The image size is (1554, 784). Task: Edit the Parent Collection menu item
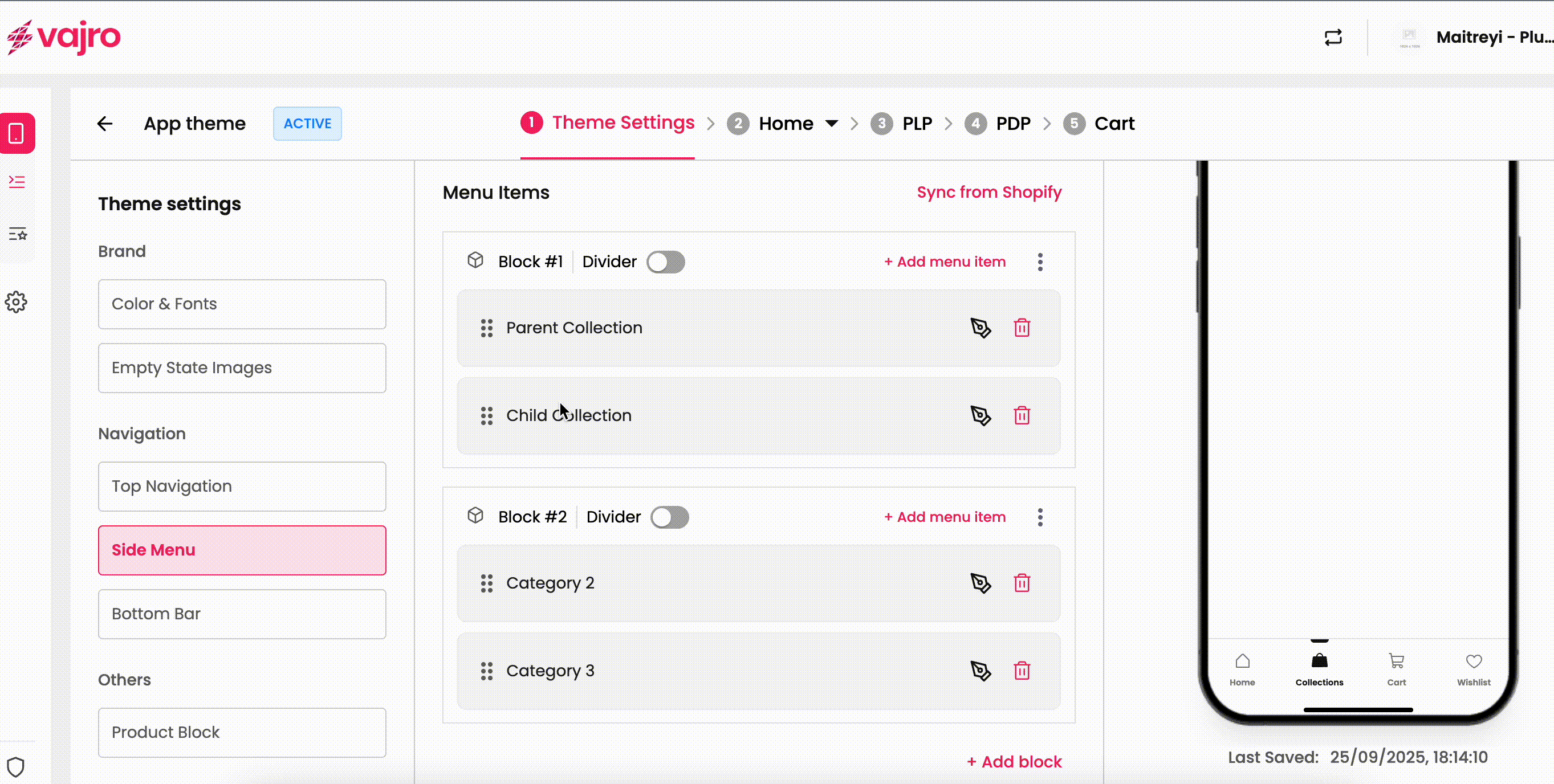981,328
